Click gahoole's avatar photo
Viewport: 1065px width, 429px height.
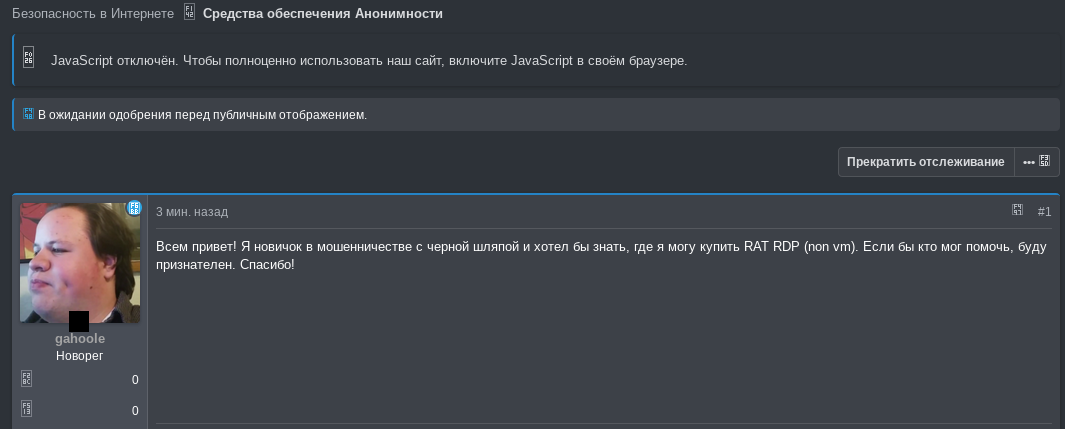(x=80, y=263)
